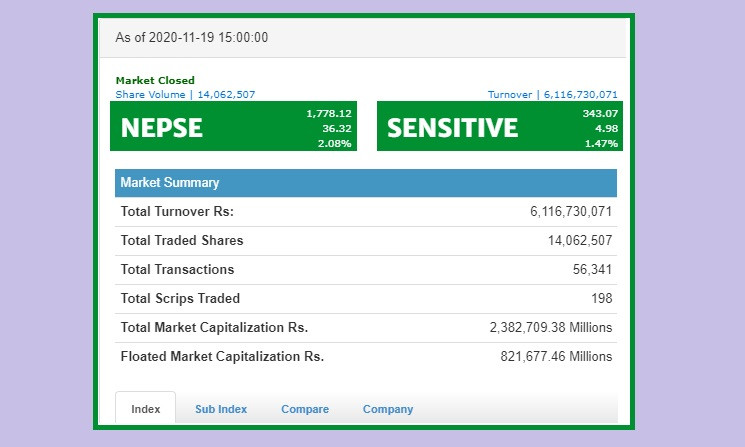The height and width of the screenshot is (447, 745).
Task: Select the Index tab
Action: pyautogui.click(x=145, y=409)
